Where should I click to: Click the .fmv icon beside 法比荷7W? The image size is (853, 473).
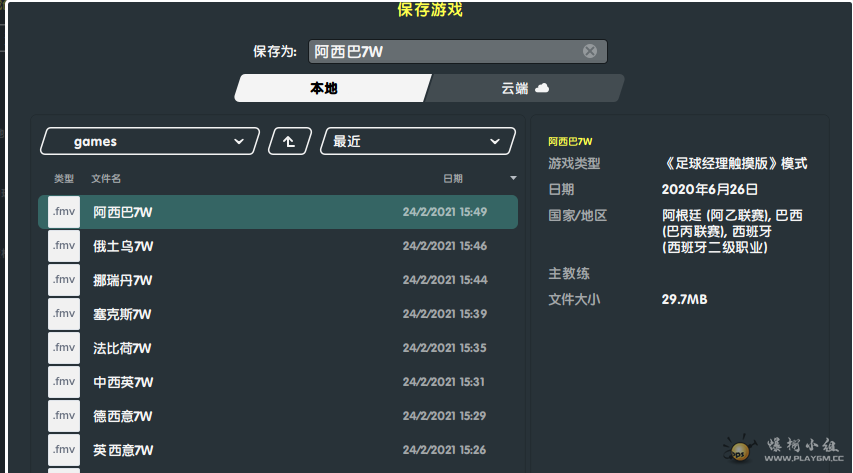(64, 348)
